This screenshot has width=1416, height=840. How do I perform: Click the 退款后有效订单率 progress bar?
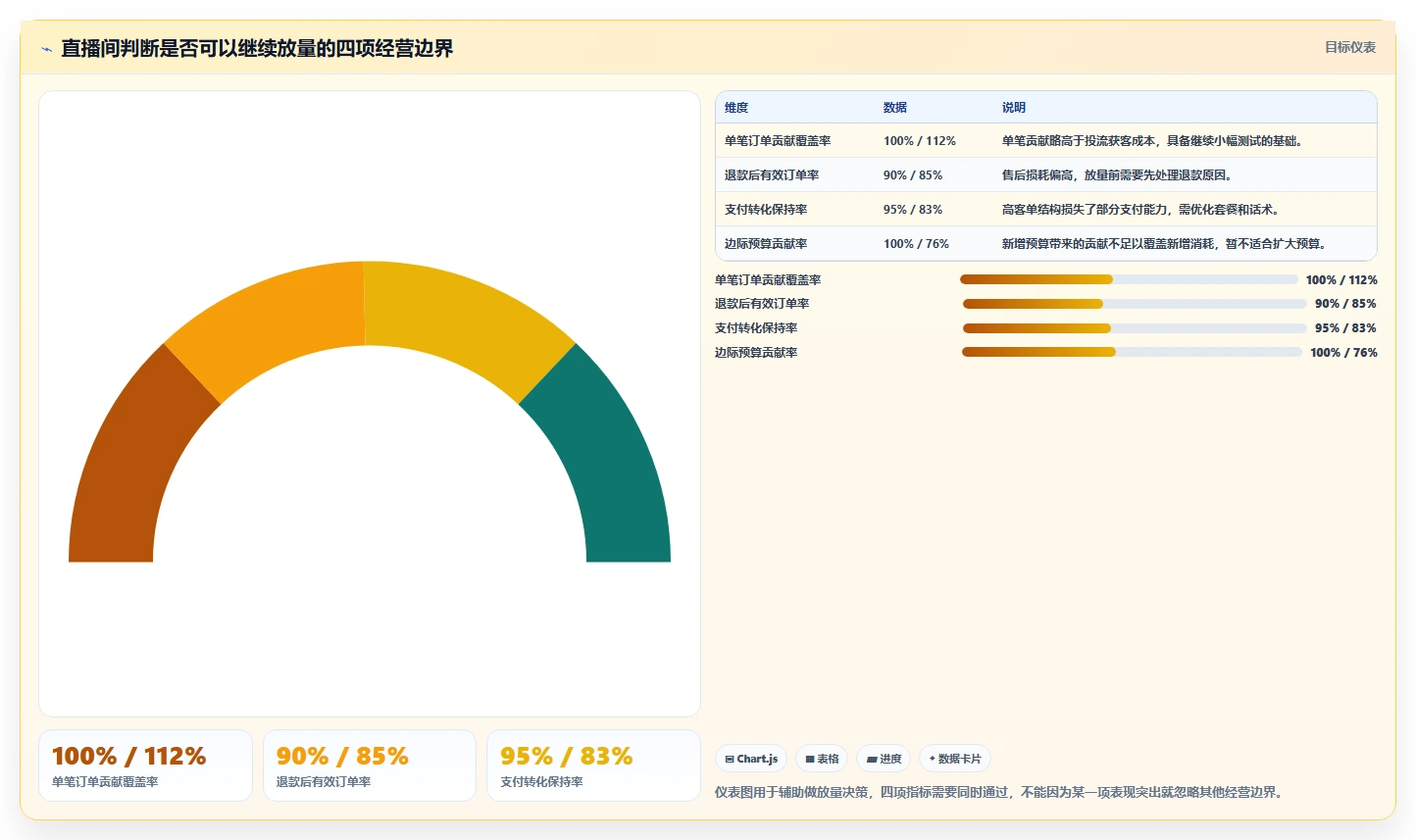pos(1135,304)
